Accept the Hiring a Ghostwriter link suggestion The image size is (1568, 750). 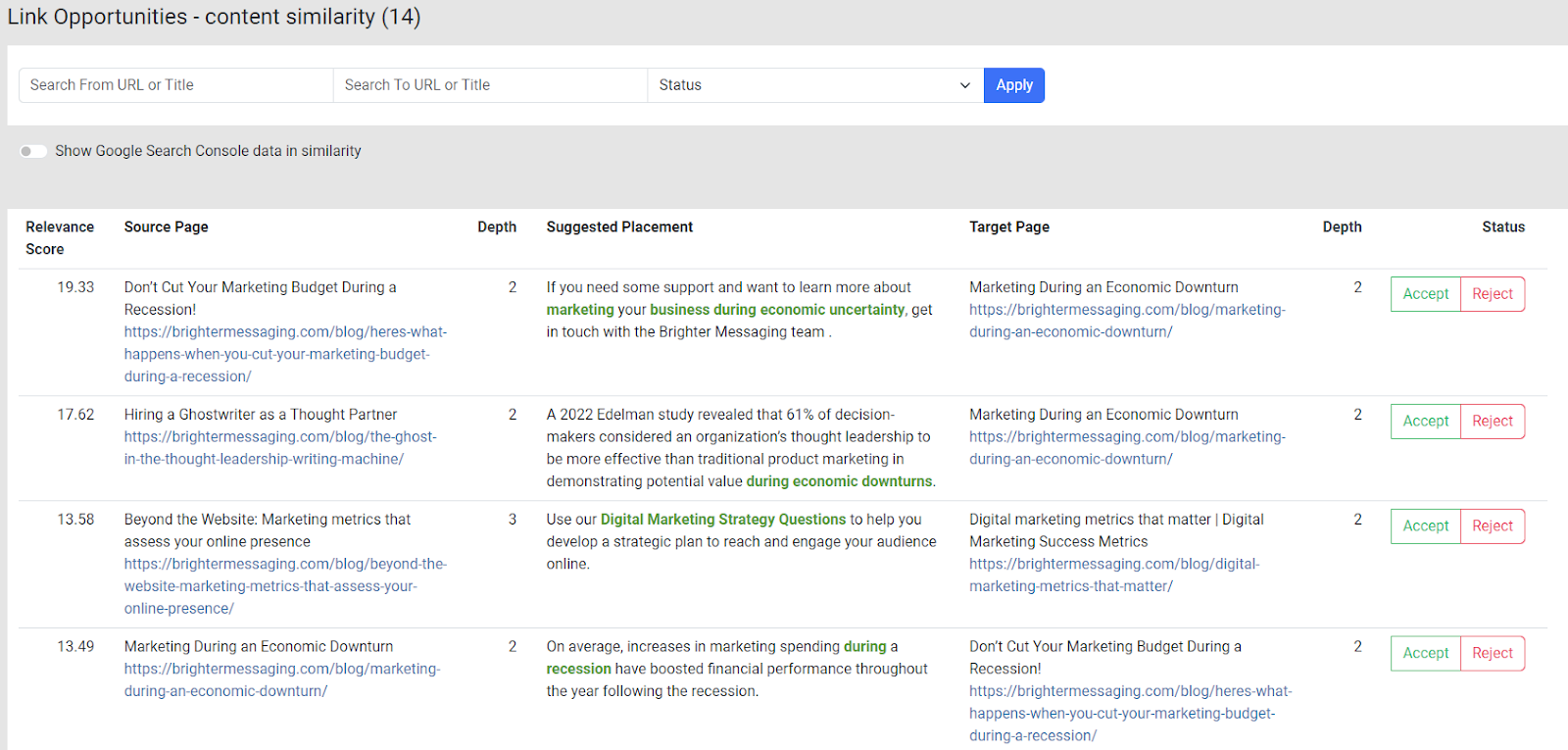click(x=1425, y=422)
